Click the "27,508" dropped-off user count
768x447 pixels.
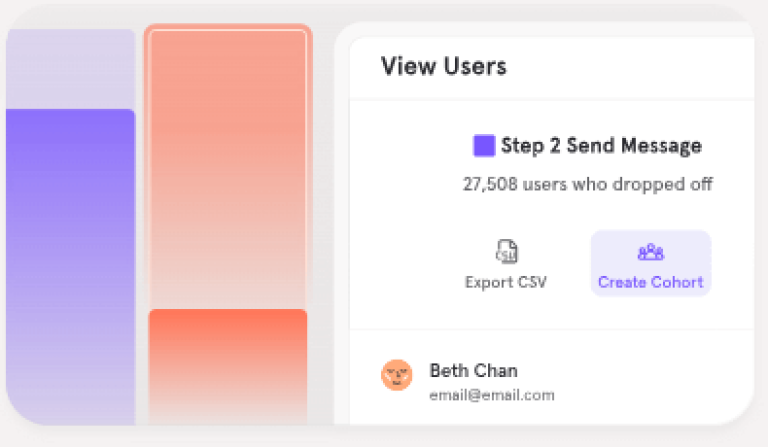point(488,185)
